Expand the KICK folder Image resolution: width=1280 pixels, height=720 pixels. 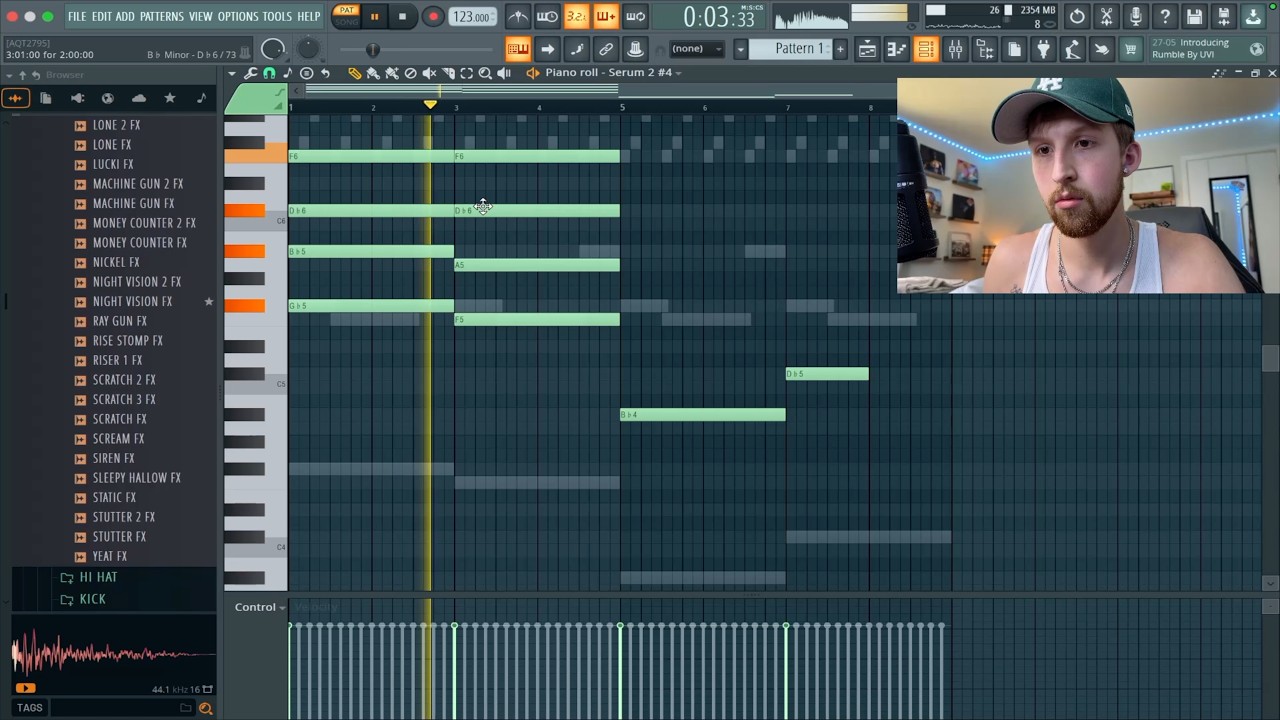click(92, 599)
